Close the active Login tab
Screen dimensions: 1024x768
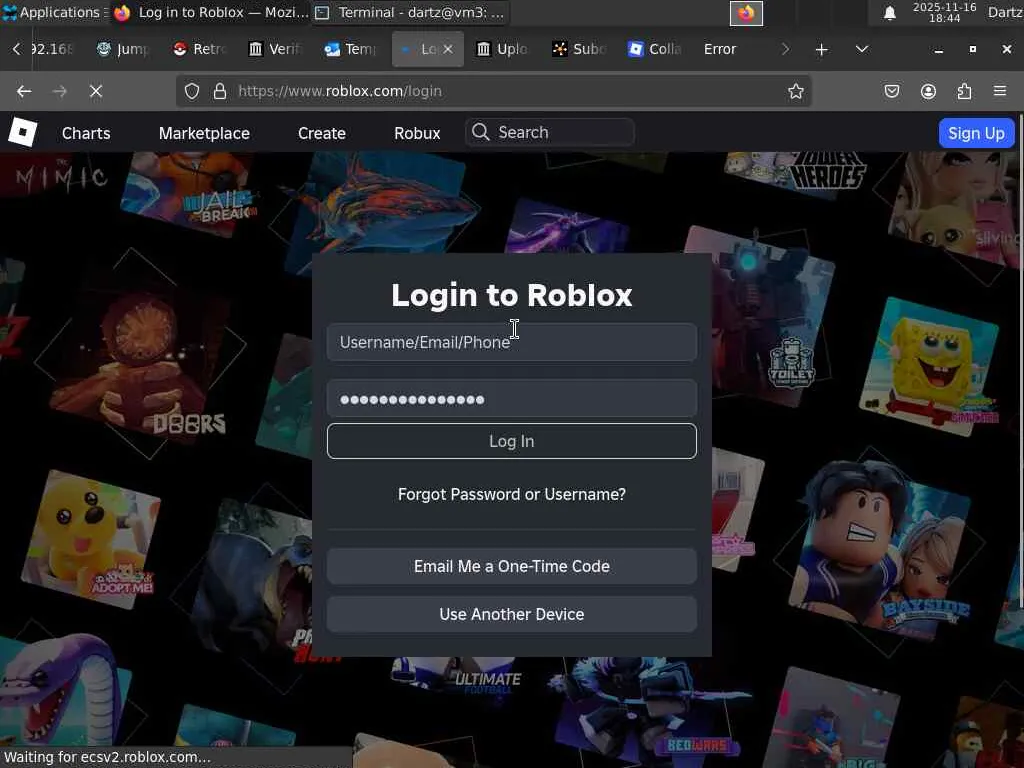point(448,49)
